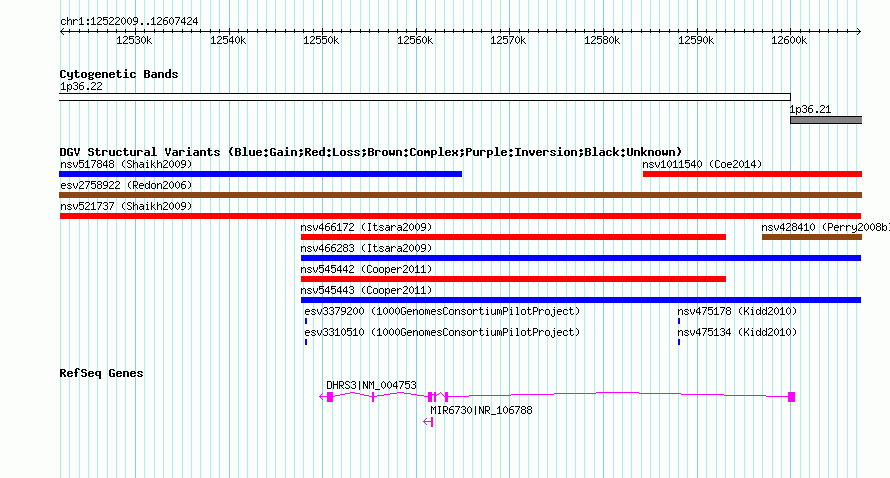Click the chr1:12522009..12607424 coordinates label
This screenshot has height=478, width=890.
pyautogui.click(x=129, y=21)
